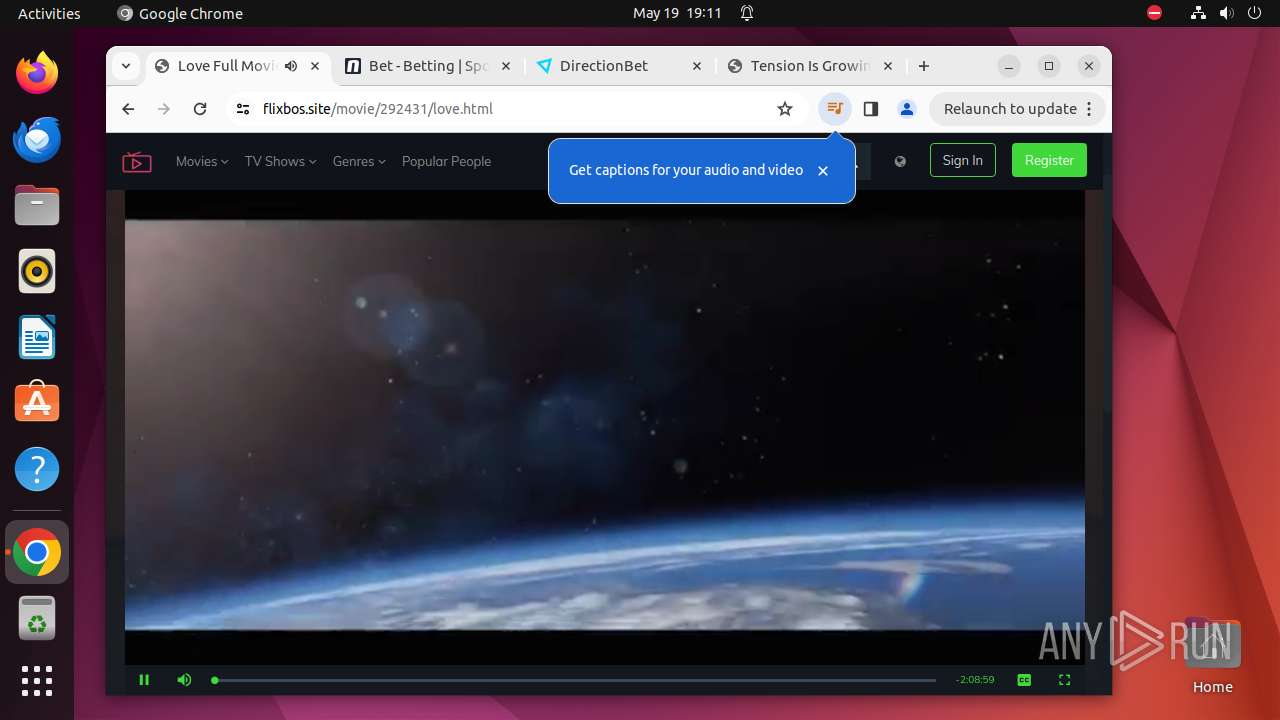Open the media controls toolbar icon
Viewport: 1280px width, 720px height.
coord(835,109)
